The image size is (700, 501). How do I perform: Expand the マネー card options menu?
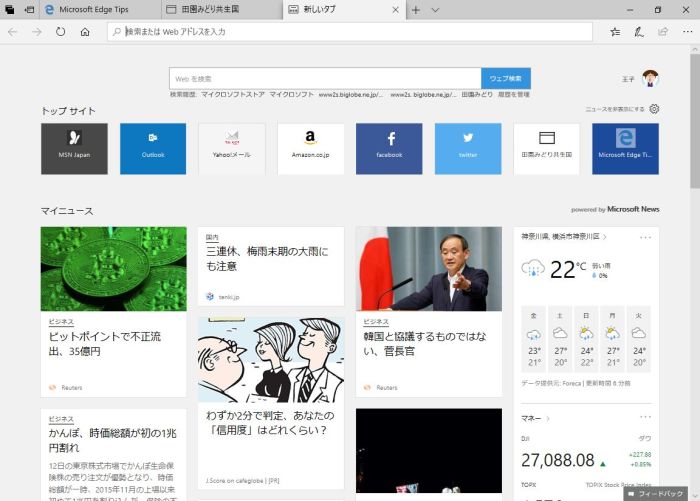pyautogui.click(x=645, y=415)
